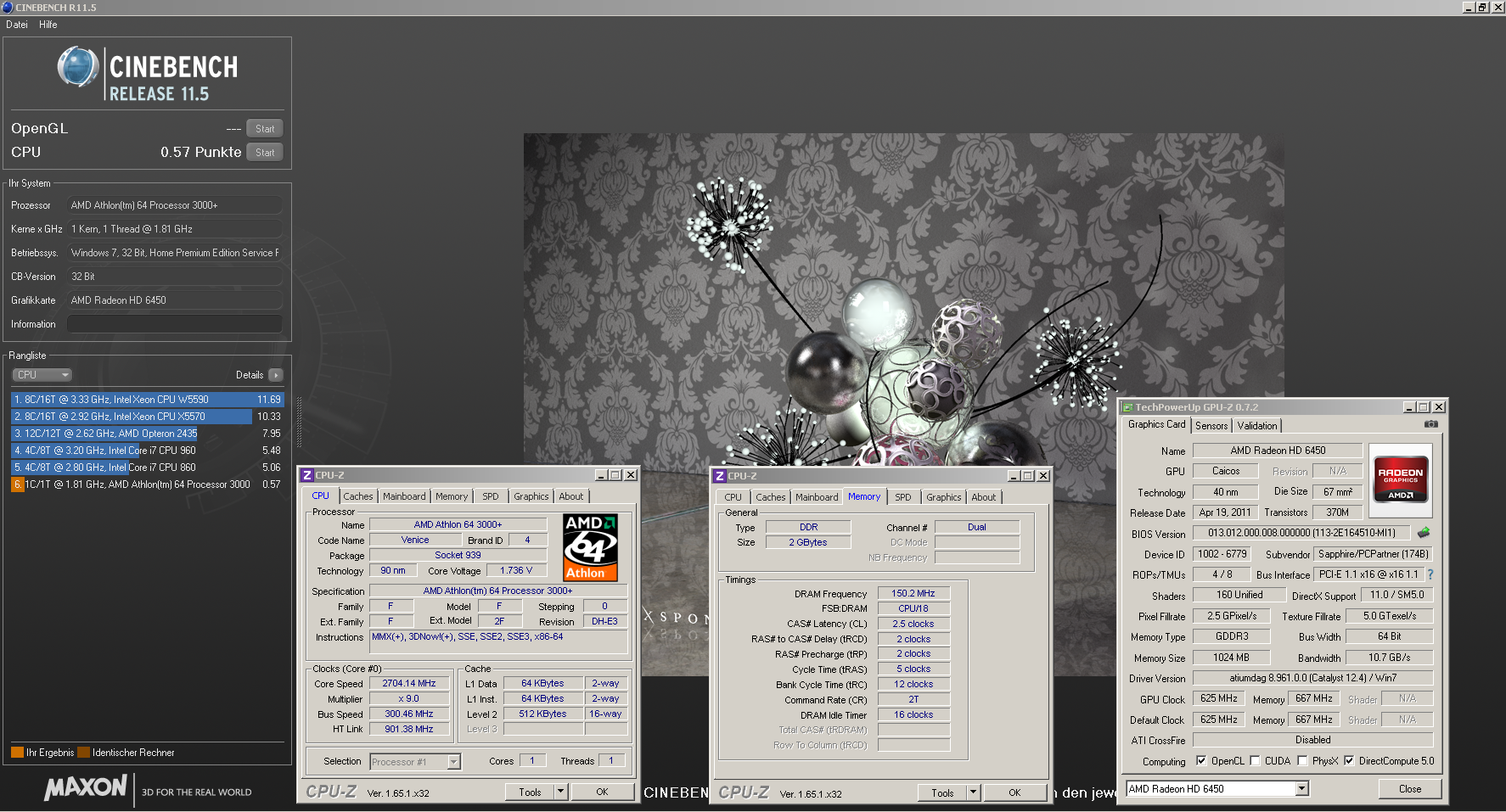1506x812 pixels.
Task: Select the AMD Athlon 64 3000 ranking row
Action: click(x=147, y=484)
